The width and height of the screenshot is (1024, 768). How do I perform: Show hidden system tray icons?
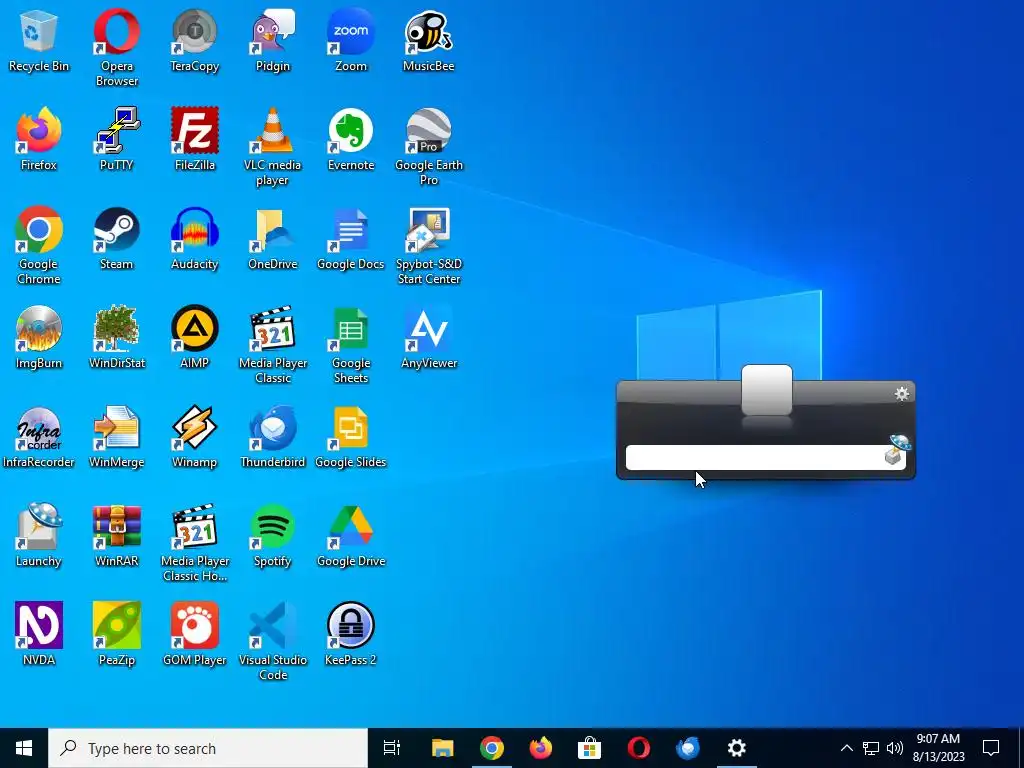[846, 748]
